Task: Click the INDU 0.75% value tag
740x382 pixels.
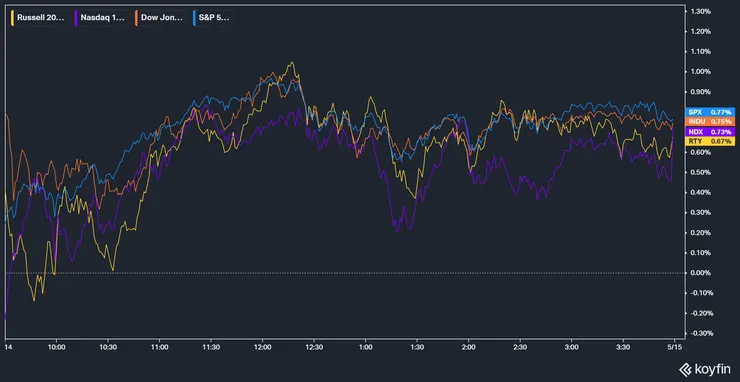Action: click(x=709, y=122)
